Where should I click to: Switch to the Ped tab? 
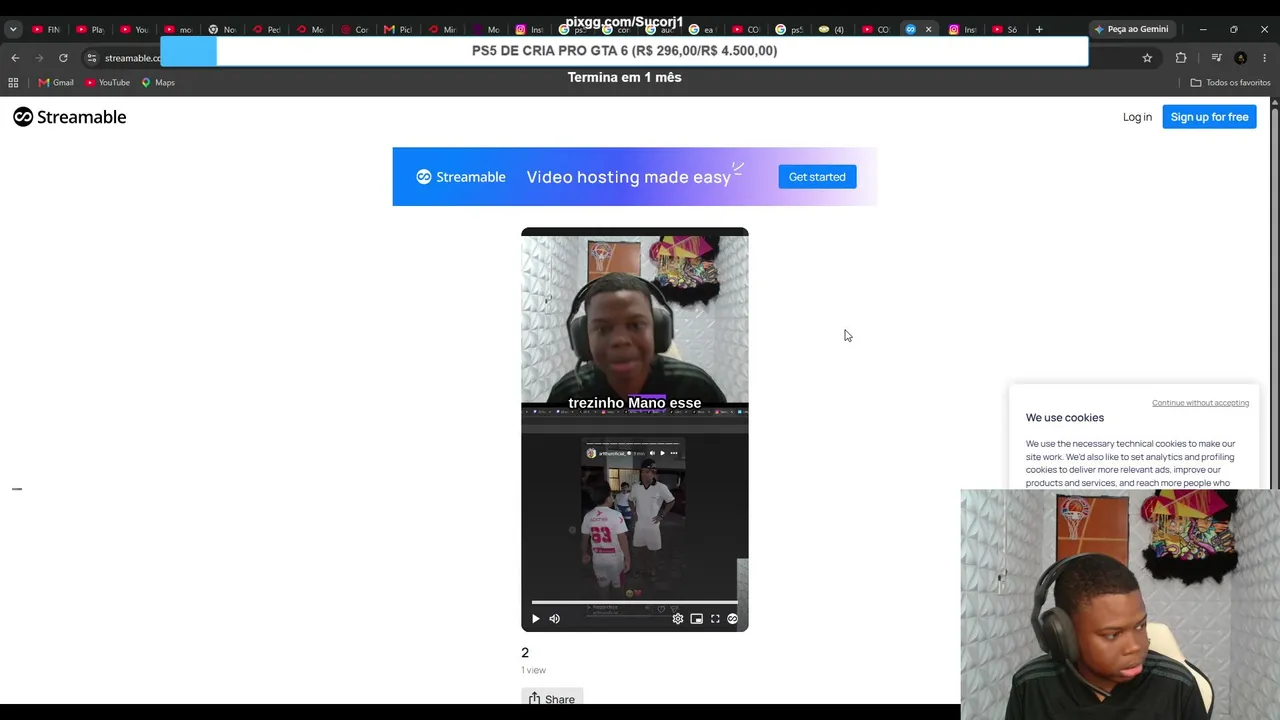(x=266, y=29)
